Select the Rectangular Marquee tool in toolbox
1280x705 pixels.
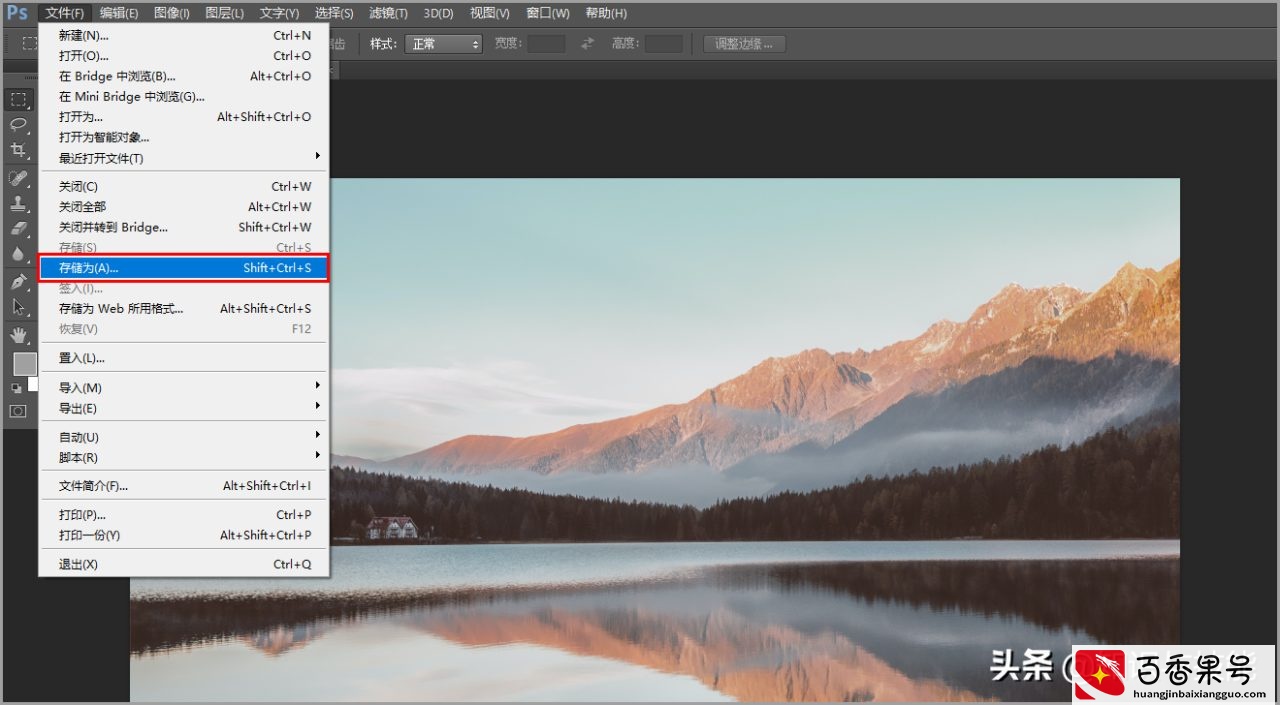click(x=19, y=99)
